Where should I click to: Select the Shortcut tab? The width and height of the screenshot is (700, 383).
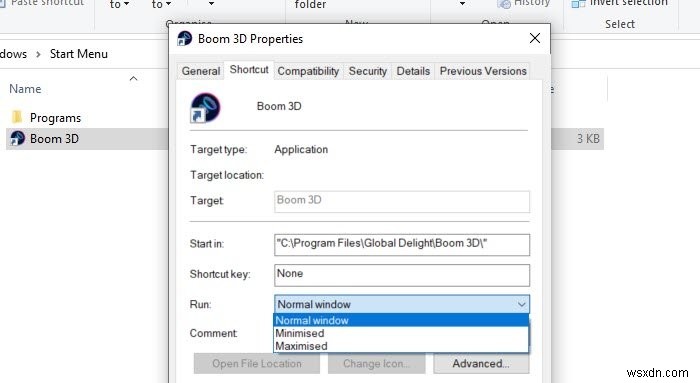249,70
